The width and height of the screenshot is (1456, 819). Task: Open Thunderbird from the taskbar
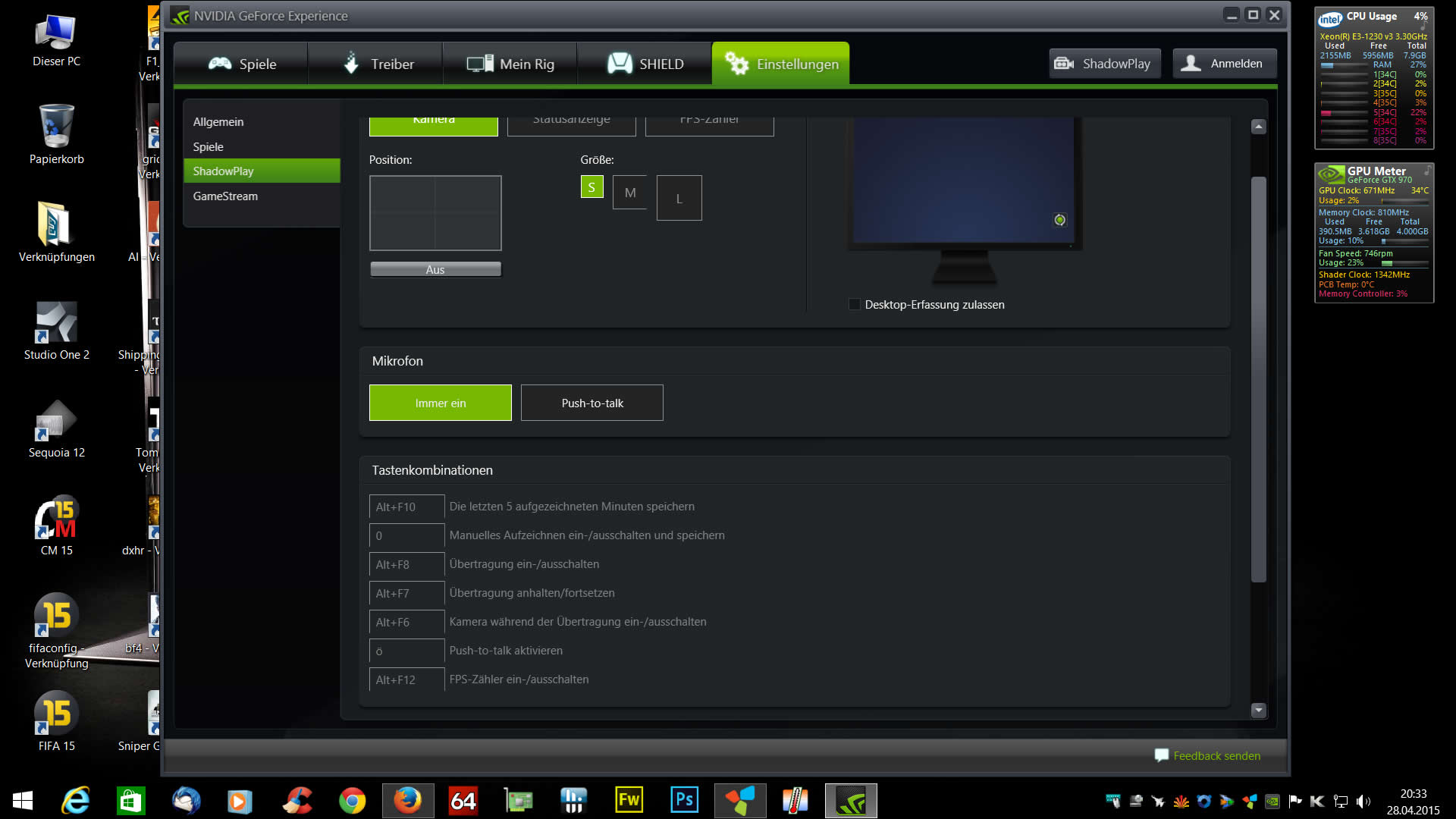click(186, 801)
